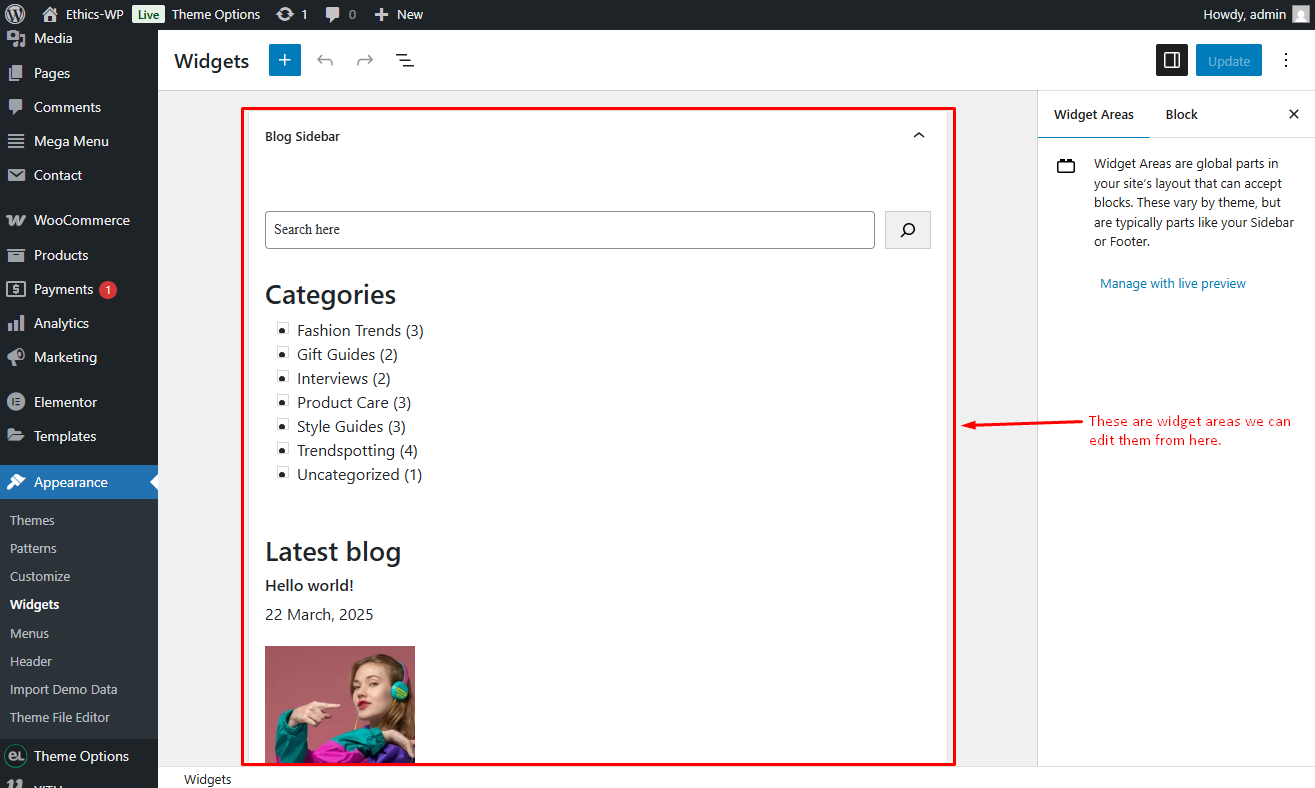The height and width of the screenshot is (788, 1315).
Task: Click the Live badge in admin bar
Action: point(148,14)
